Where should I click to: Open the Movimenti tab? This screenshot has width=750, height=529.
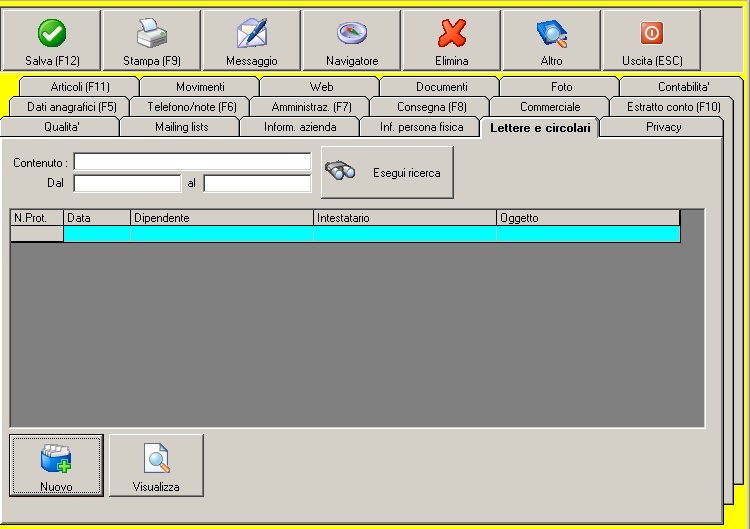click(200, 87)
